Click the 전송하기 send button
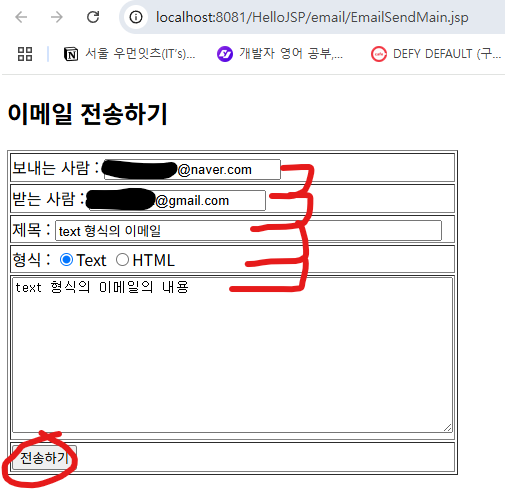This screenshot has width=505, height=496. [44, 457]
